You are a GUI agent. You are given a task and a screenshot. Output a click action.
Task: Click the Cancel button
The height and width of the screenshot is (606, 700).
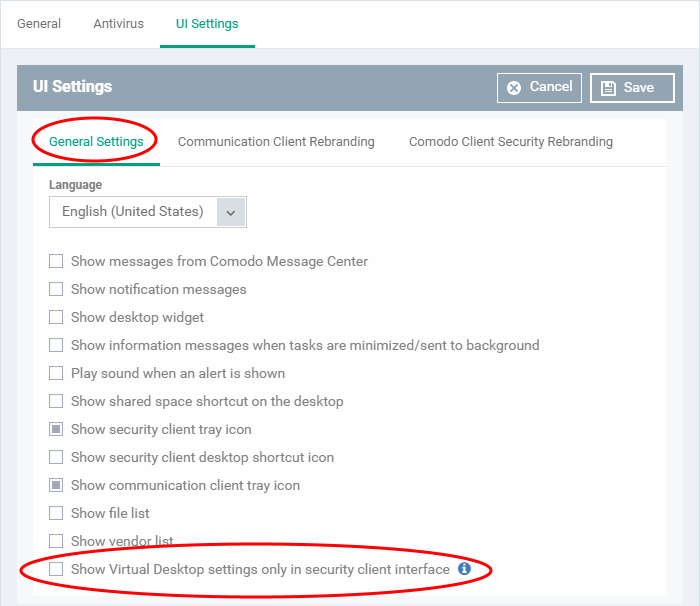(x=539, y=88)
